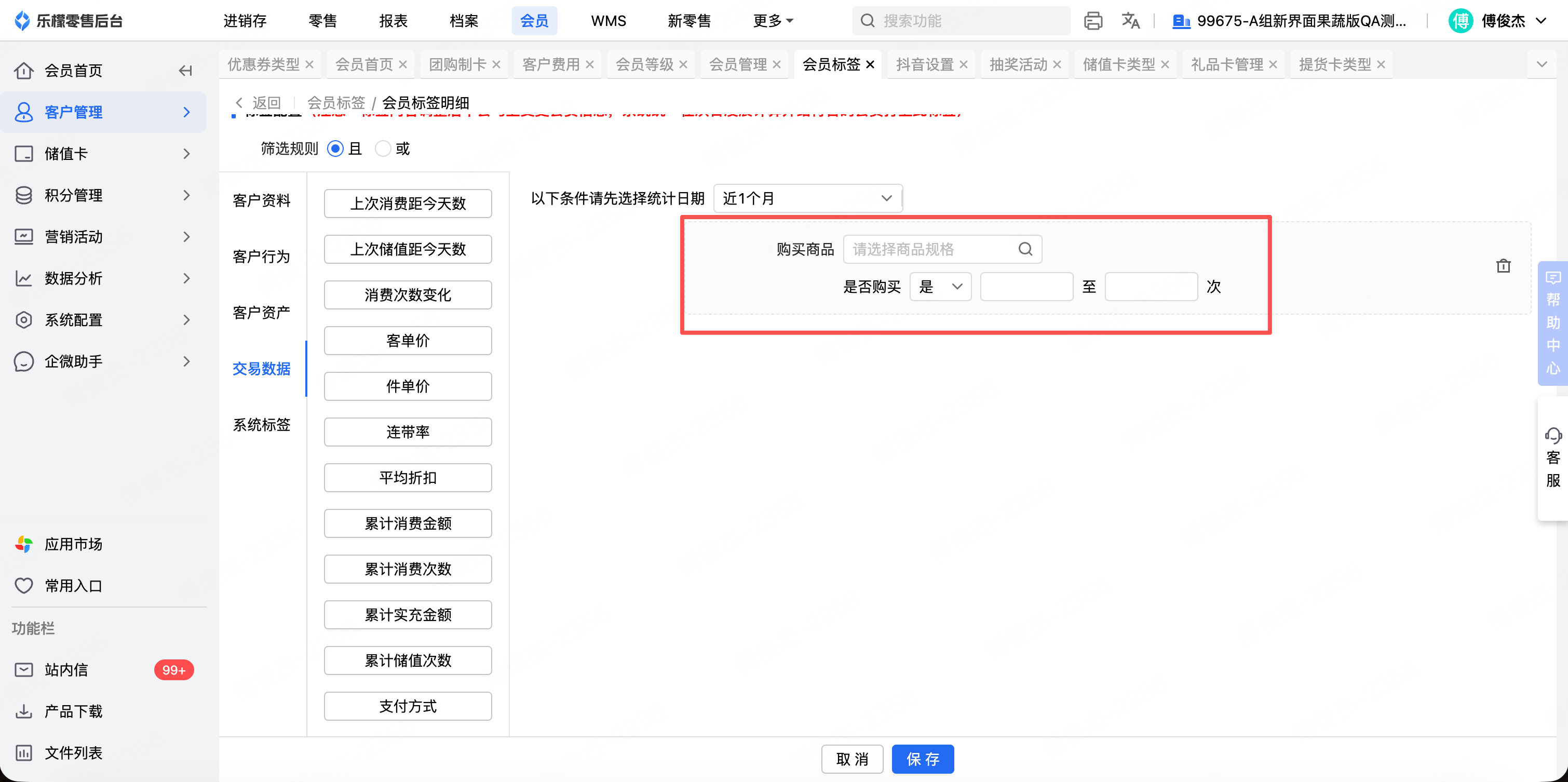Select the 或 filter rule radio
The width and height of the screenshot is (1568, 782).
[383, 149]
